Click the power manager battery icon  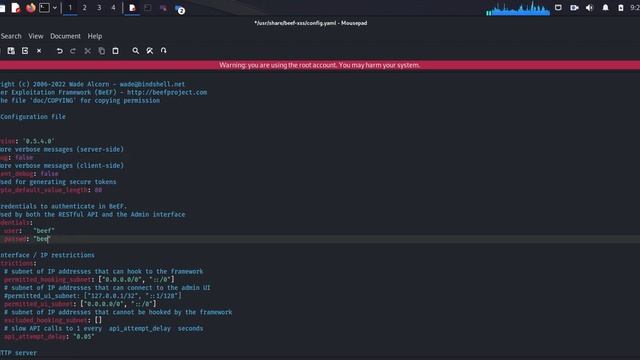(621, 8)
